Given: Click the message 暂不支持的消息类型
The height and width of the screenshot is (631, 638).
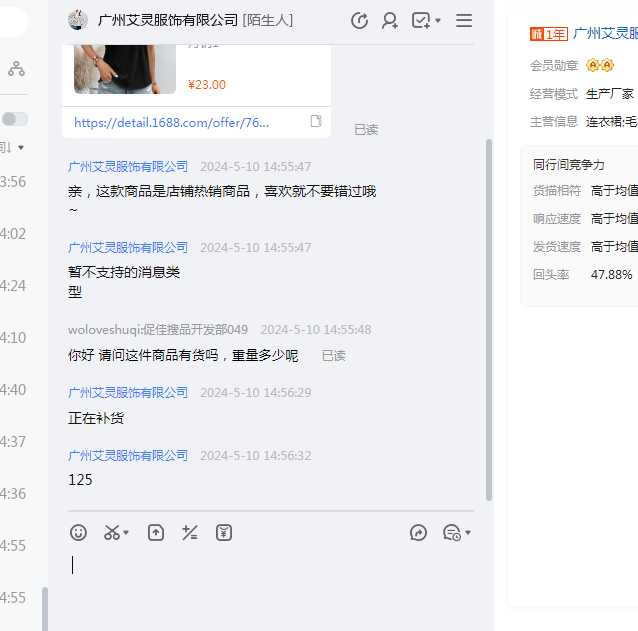Looking at the screenshot, I should coord(124,282).
